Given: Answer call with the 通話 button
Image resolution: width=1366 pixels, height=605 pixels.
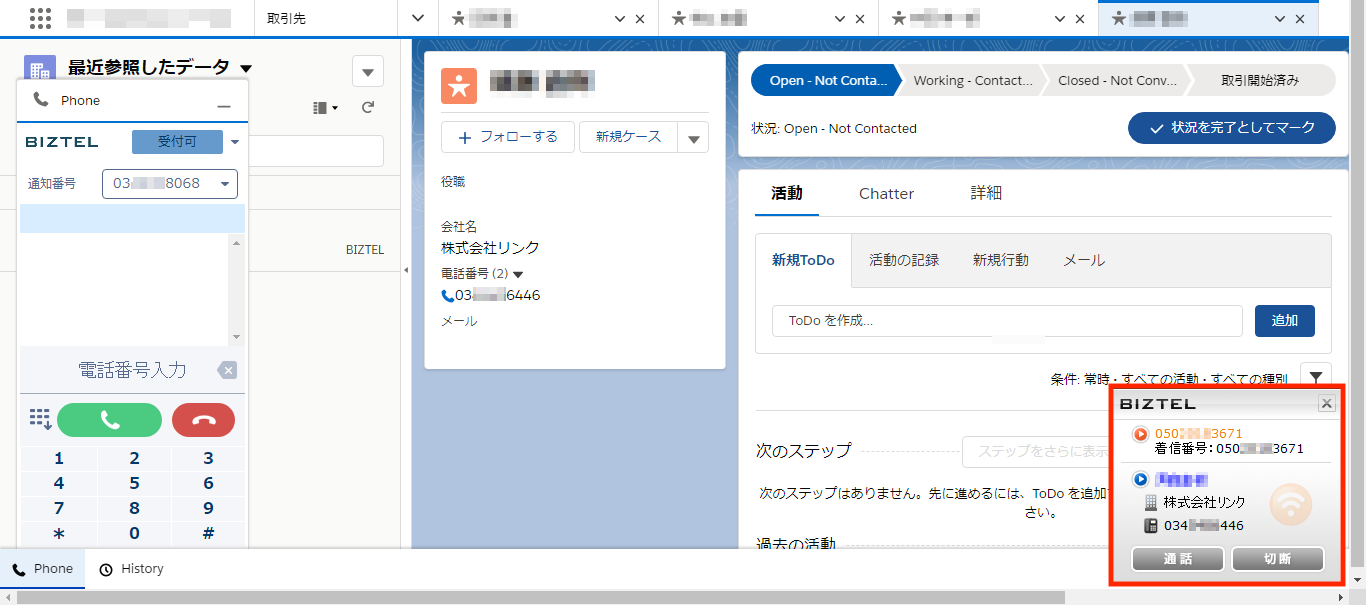Looking at the screenshot, I should [1178, 559].
